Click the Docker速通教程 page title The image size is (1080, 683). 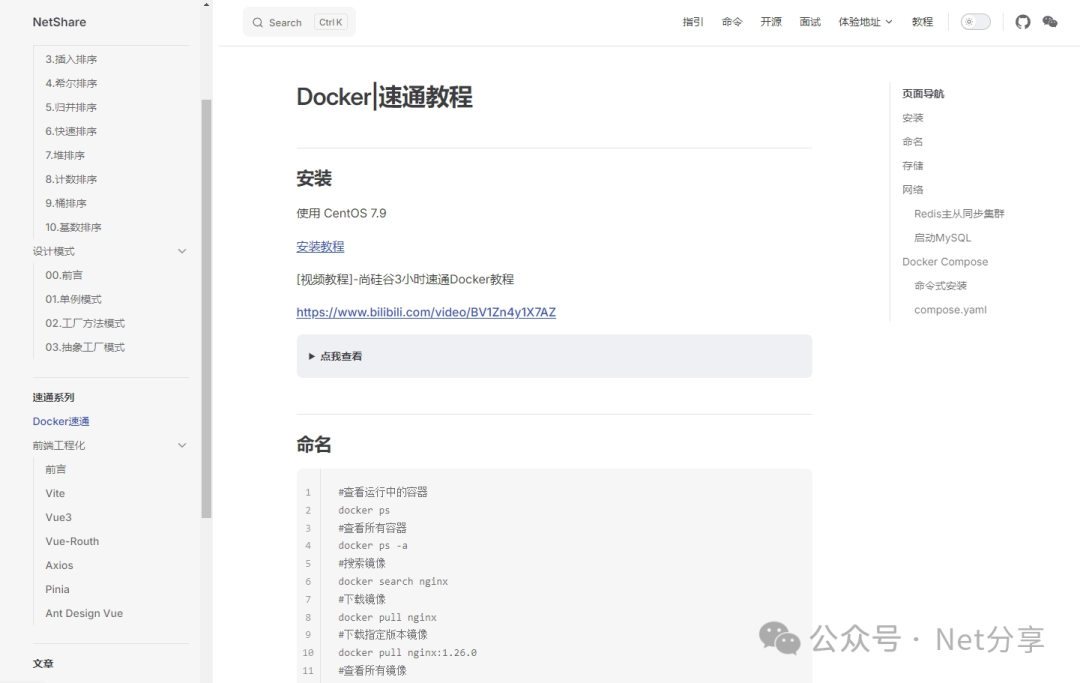click(x=384, y=96)
